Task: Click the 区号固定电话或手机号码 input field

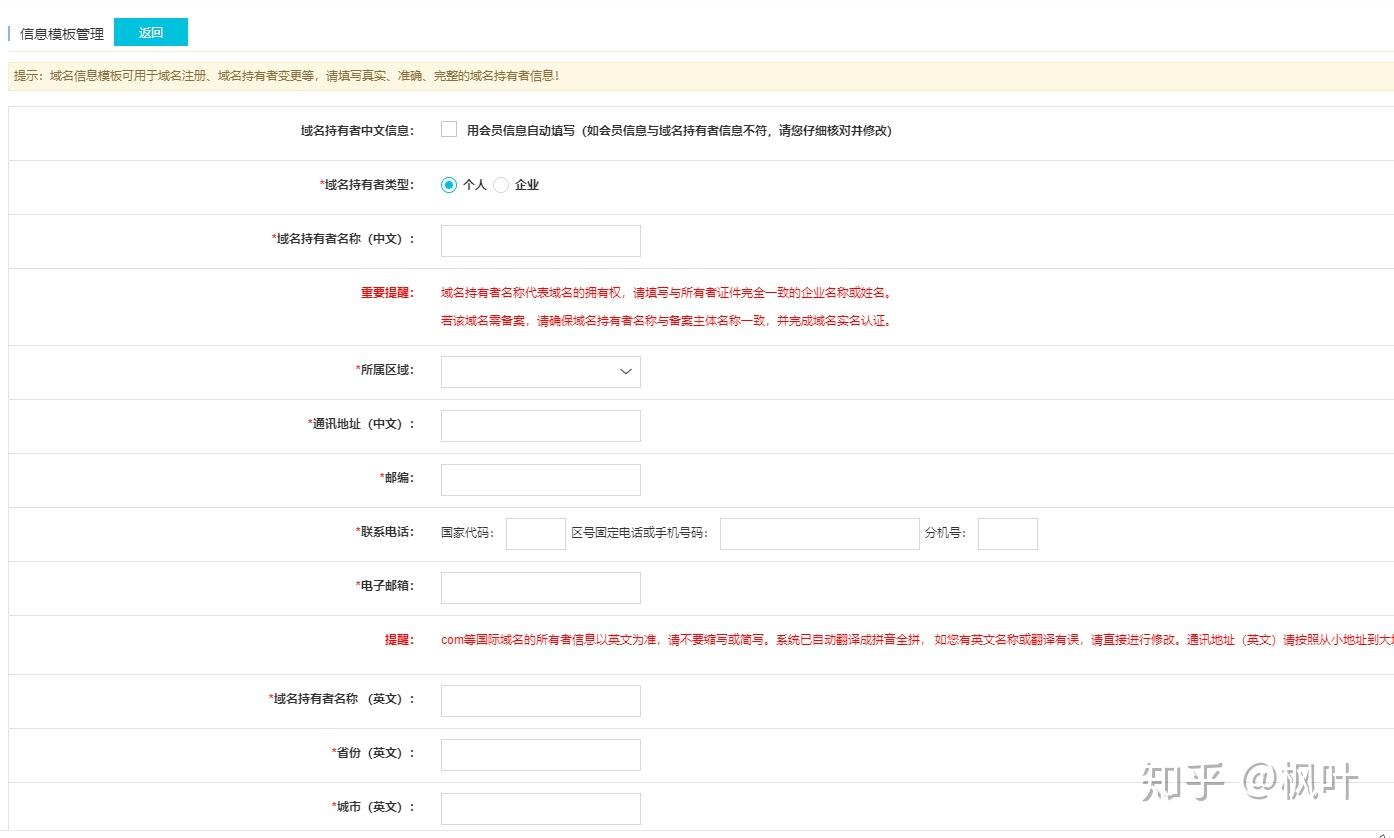Action: [819, 534]
